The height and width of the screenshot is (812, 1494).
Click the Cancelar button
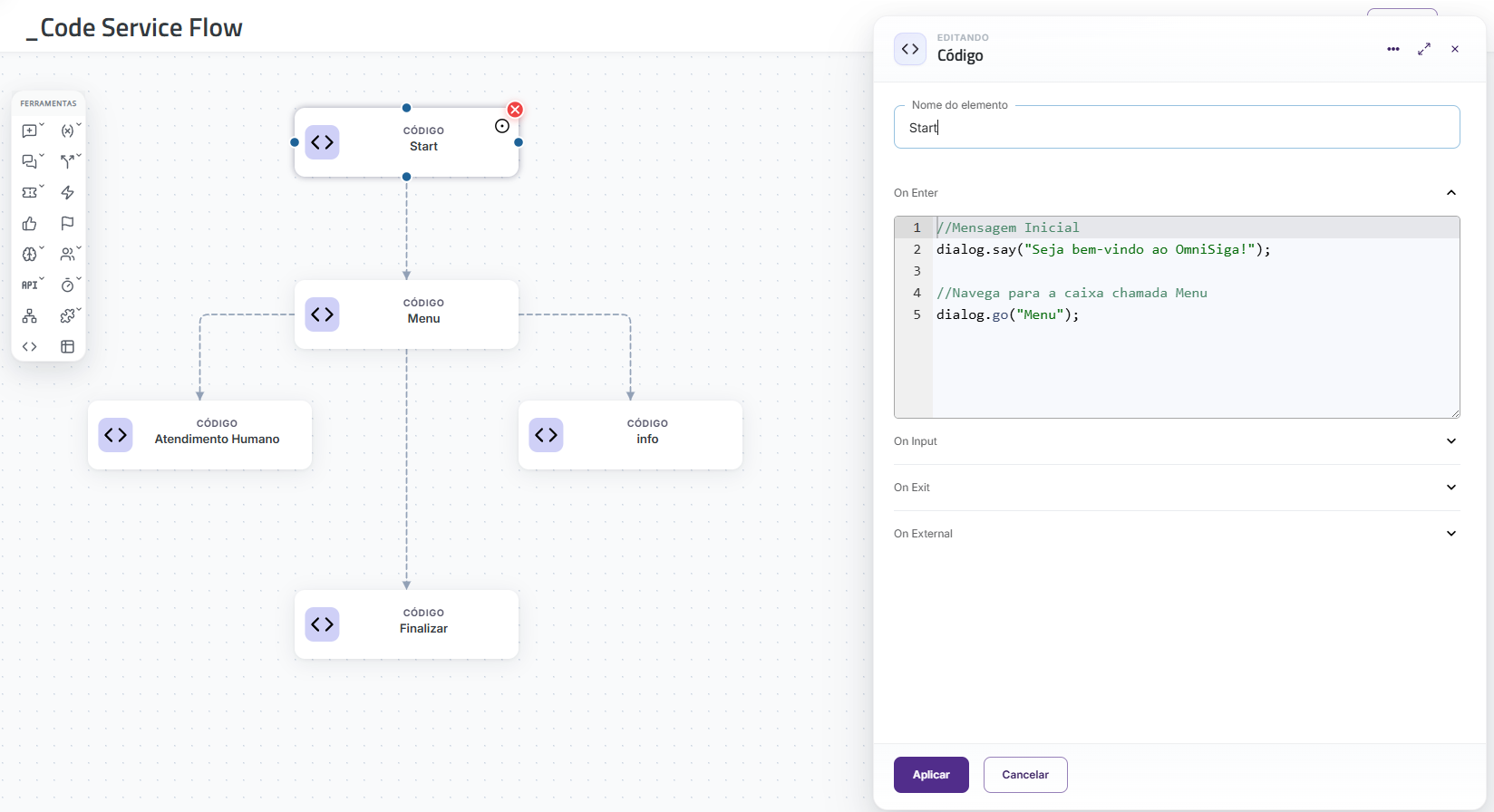pos(1025,775)
